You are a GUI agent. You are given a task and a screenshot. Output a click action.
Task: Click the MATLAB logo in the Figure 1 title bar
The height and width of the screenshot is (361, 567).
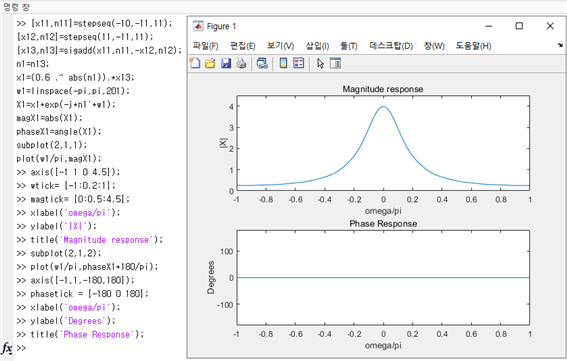click(198, 26)
